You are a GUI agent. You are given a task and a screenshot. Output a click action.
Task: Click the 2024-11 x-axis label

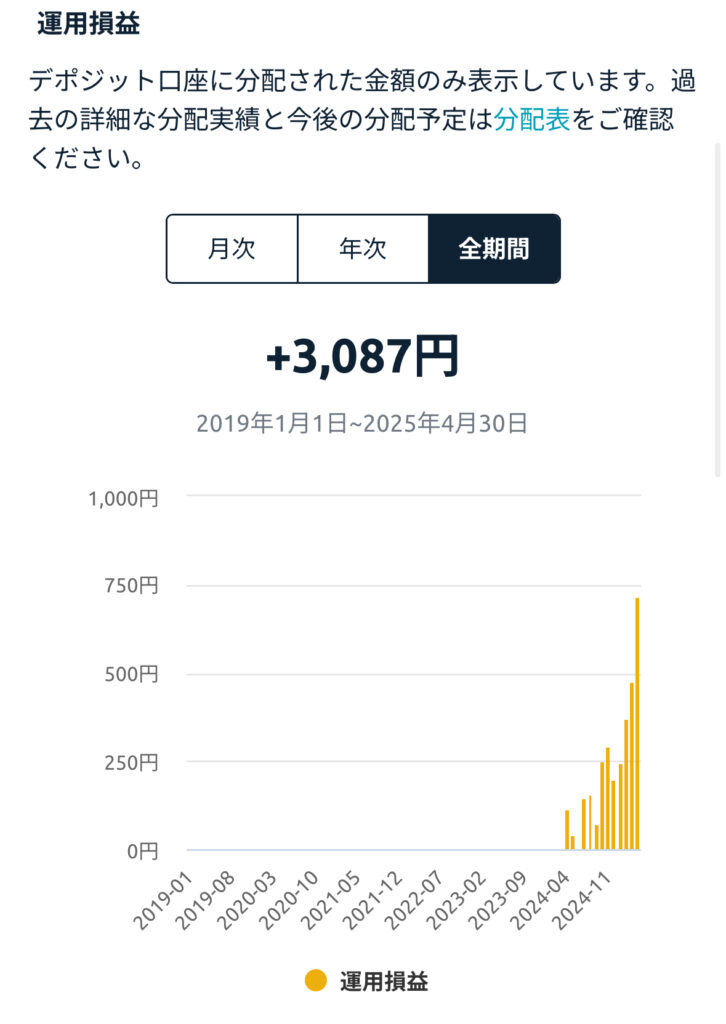click(582, 900)
